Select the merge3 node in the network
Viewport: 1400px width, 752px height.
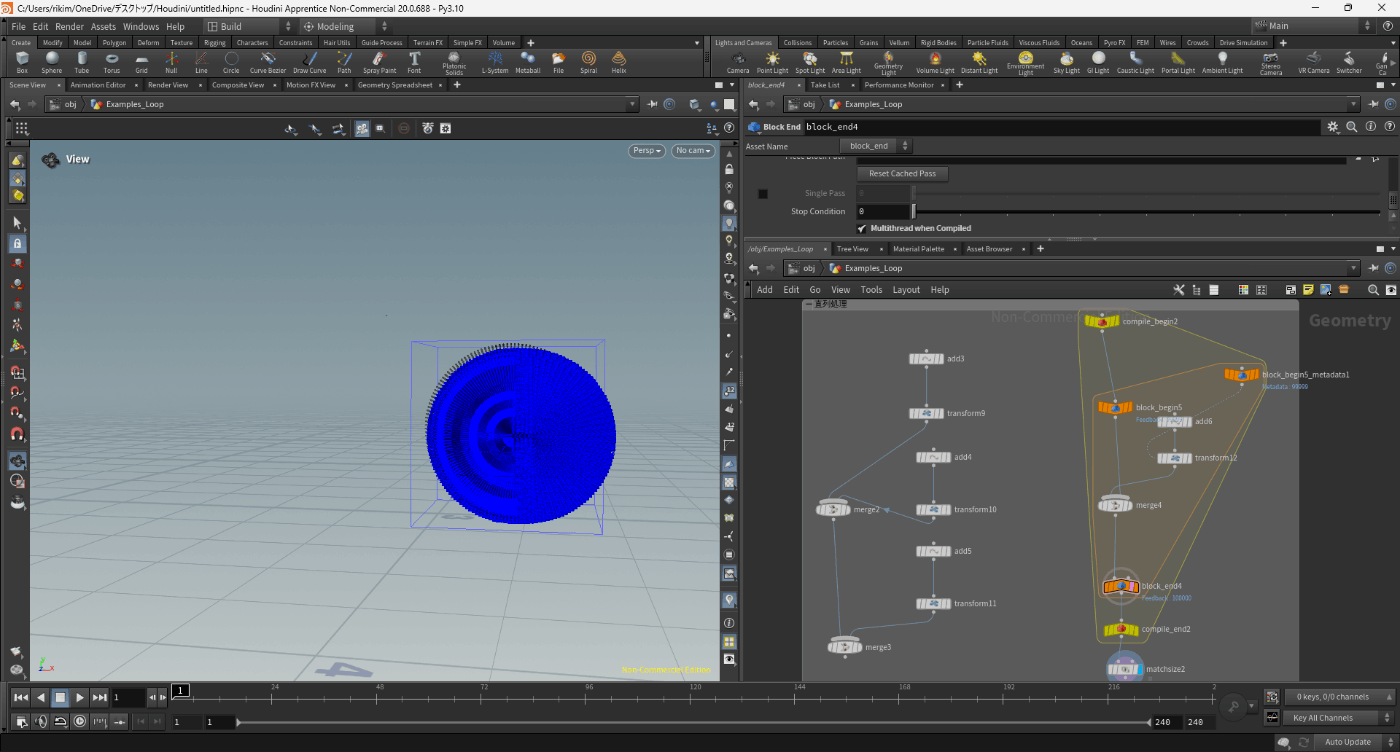pyautogui.click(x=845, y=647)
